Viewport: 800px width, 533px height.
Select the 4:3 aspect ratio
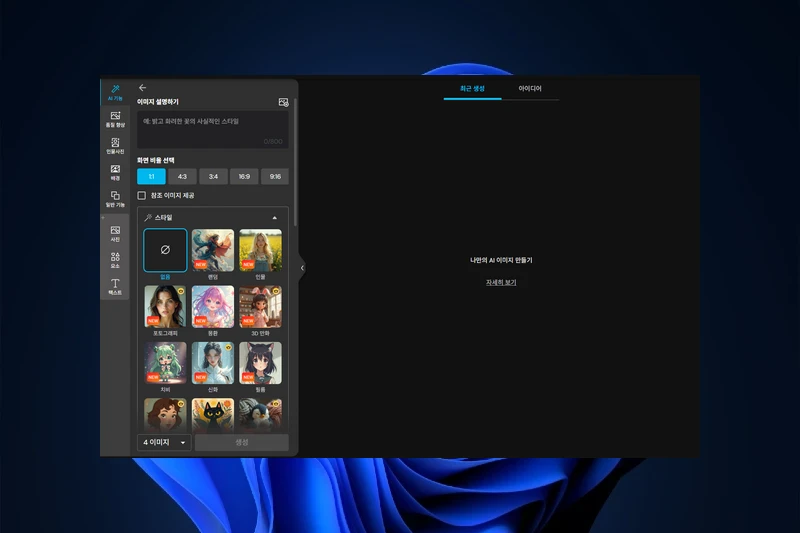point(182,176)
